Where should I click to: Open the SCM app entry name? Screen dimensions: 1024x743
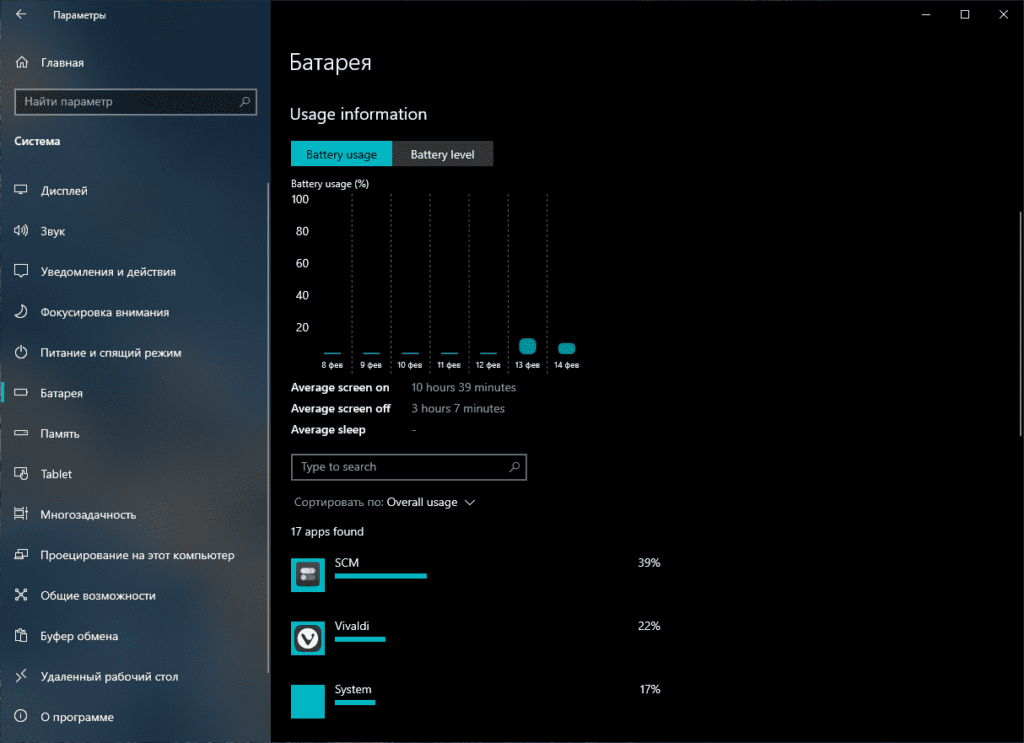click(347, 563)
